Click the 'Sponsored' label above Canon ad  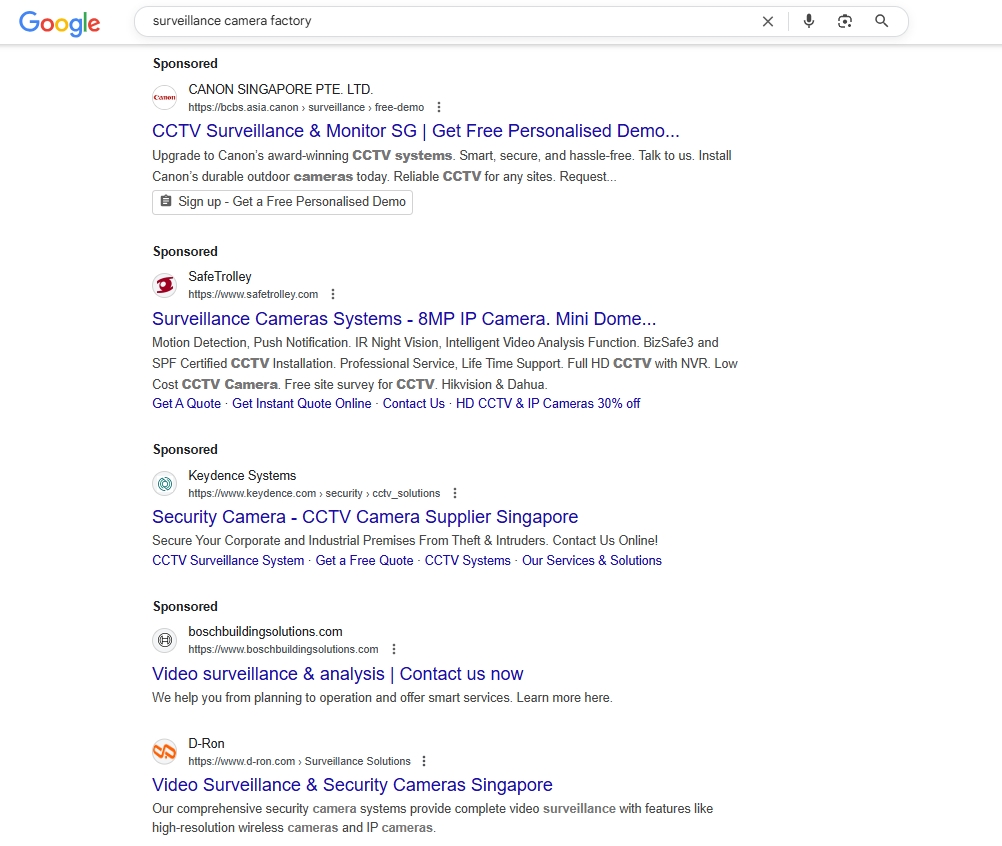click(x=185, y=63)
